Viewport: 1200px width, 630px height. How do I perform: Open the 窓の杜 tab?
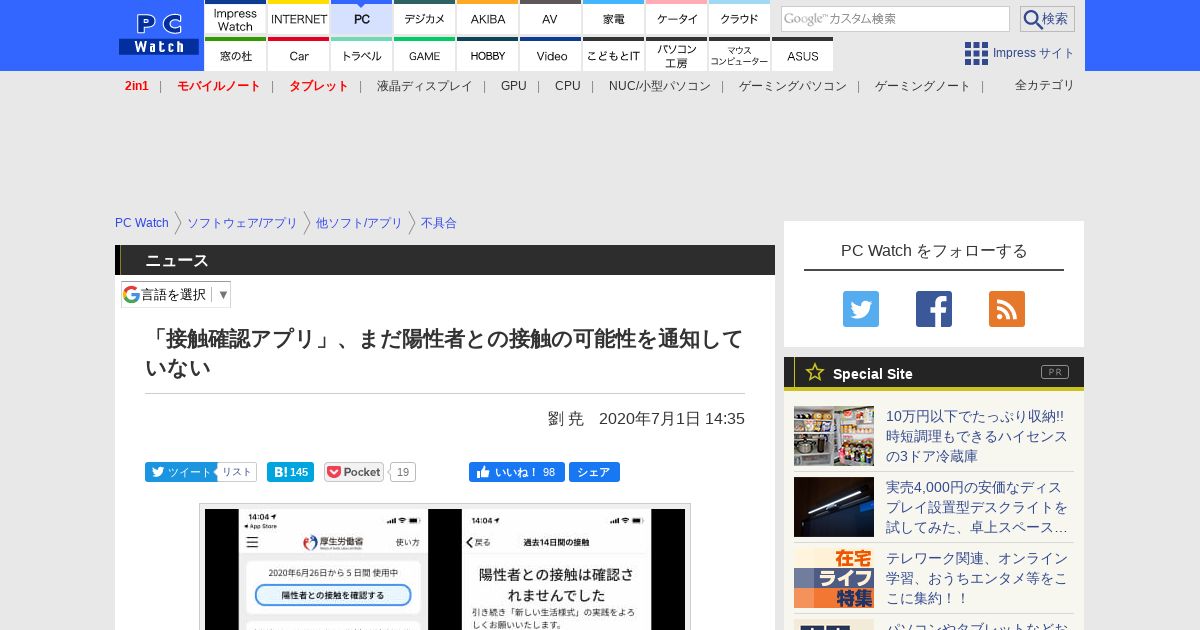[x=236, y=55]
